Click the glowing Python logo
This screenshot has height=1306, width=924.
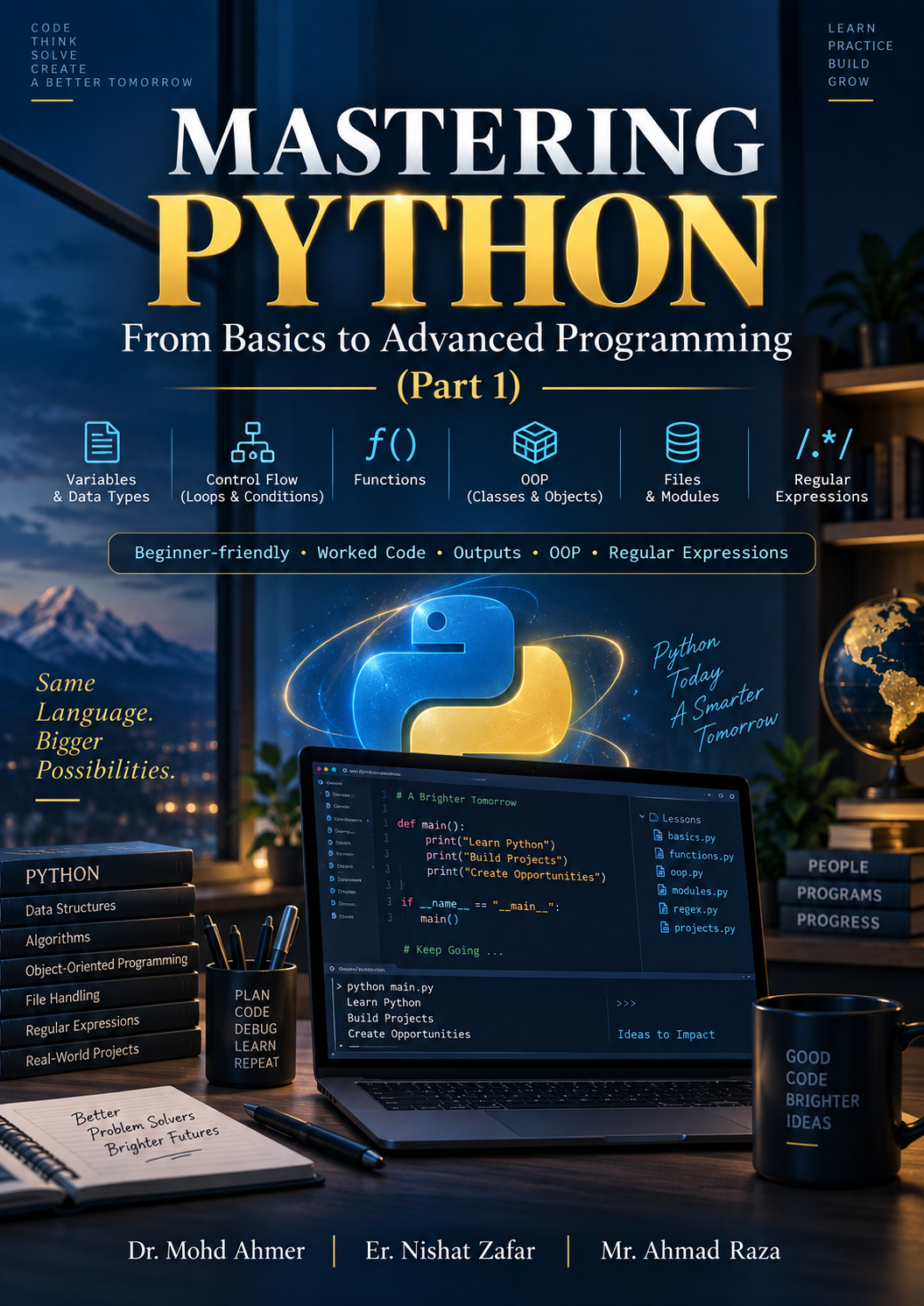click(462, 673)
